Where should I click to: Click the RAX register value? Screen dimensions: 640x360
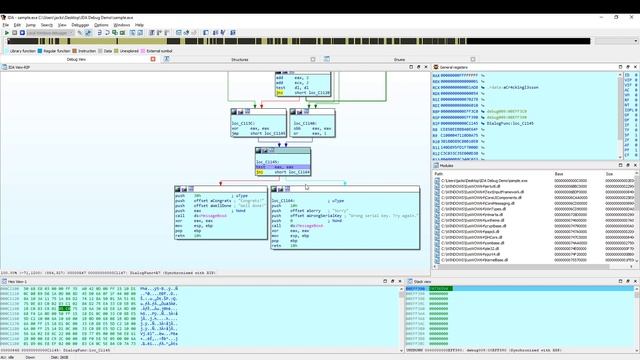pyautogui.click(x=459, y=76)
